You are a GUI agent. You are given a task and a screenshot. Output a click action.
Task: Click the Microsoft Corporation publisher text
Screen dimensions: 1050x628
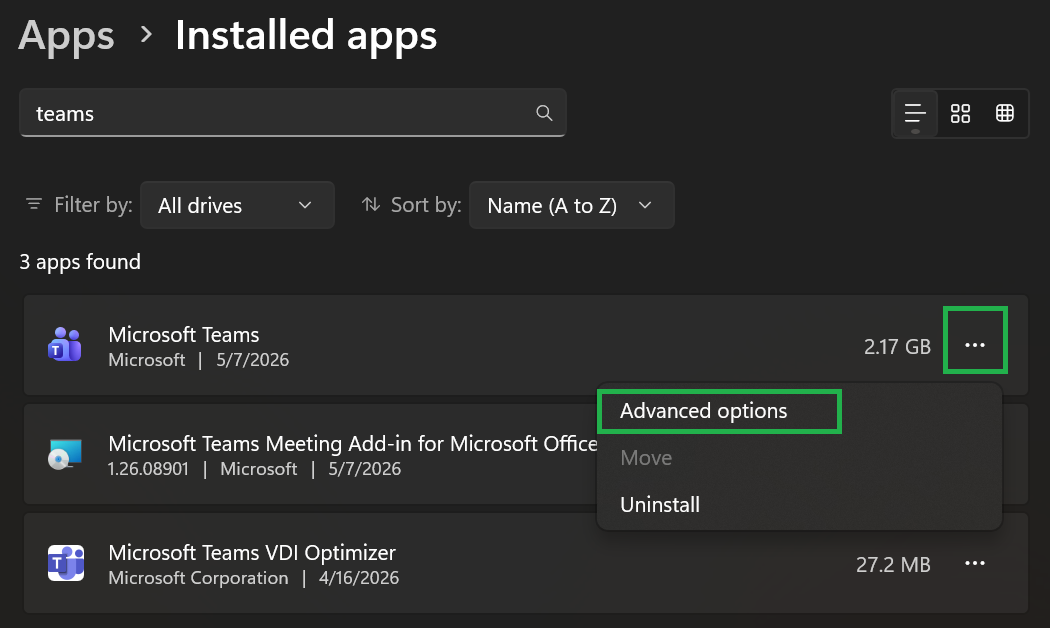pyautogui.click(x=198, y=578)
